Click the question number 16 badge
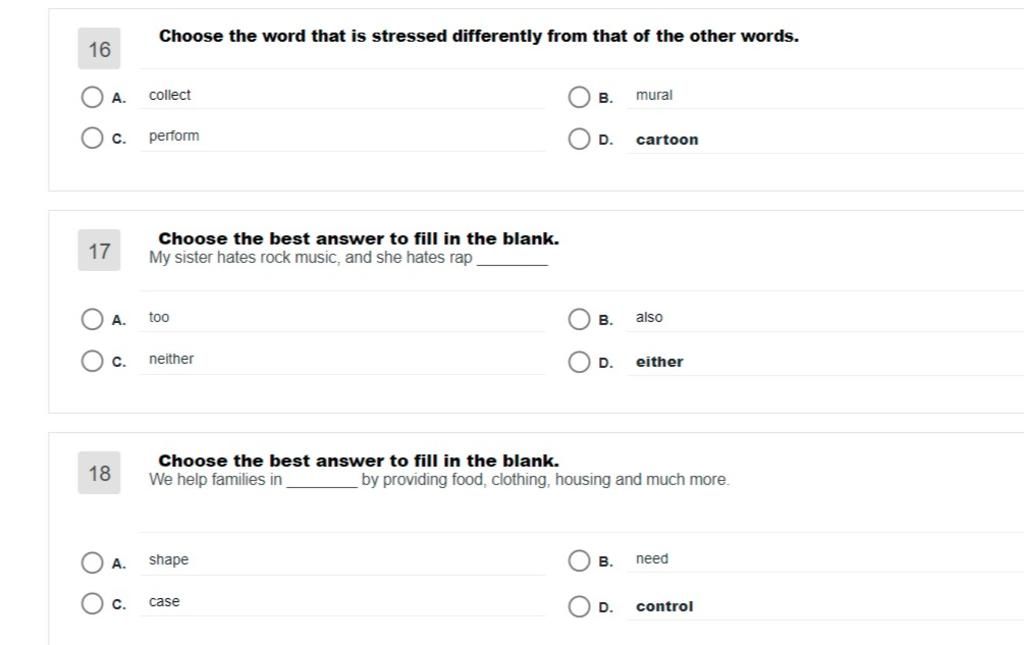The width and height of the screenshot is (1024, 645). 99,49
